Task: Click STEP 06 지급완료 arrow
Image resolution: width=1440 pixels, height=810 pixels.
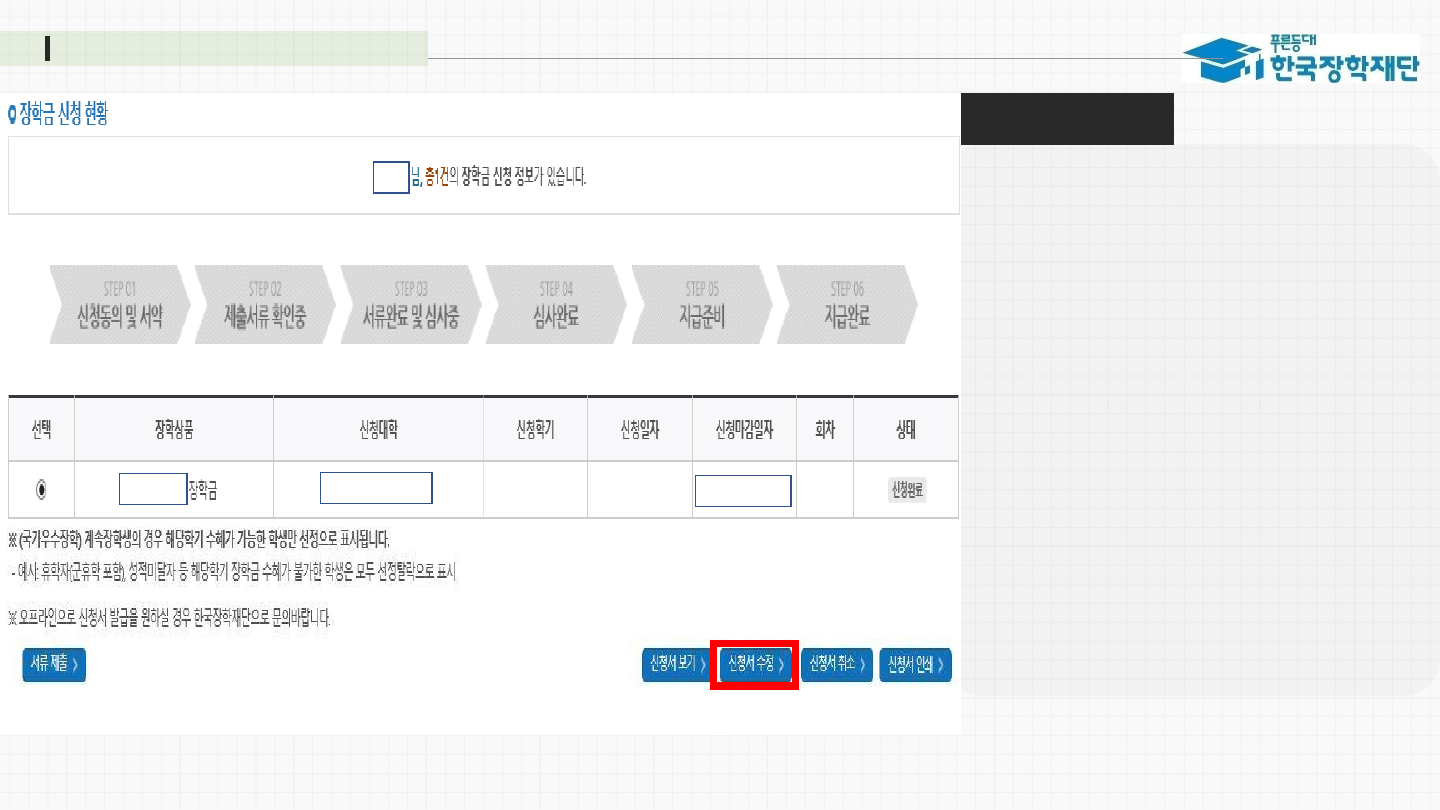Action: 846,305
